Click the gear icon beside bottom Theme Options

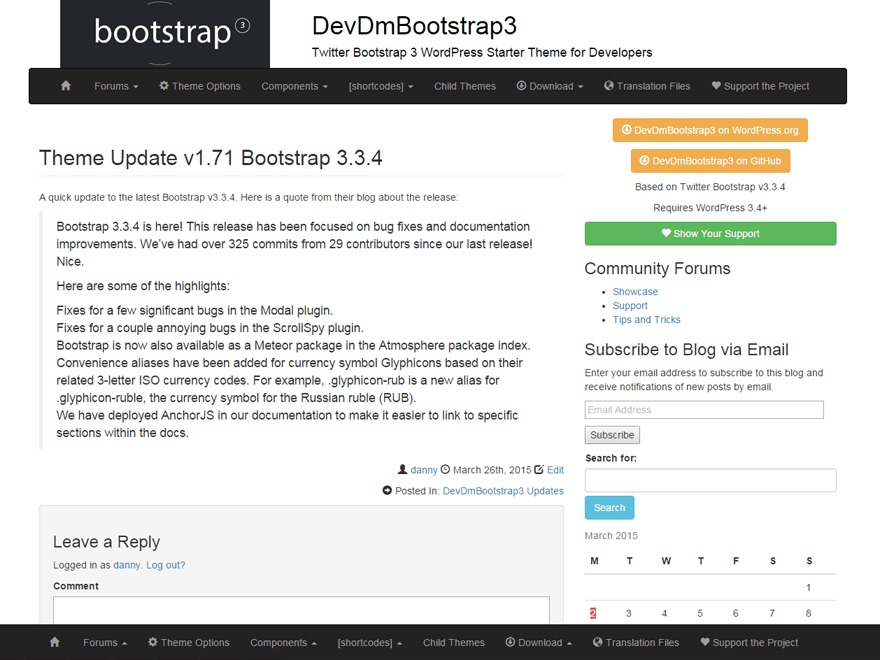click(153, 641)
